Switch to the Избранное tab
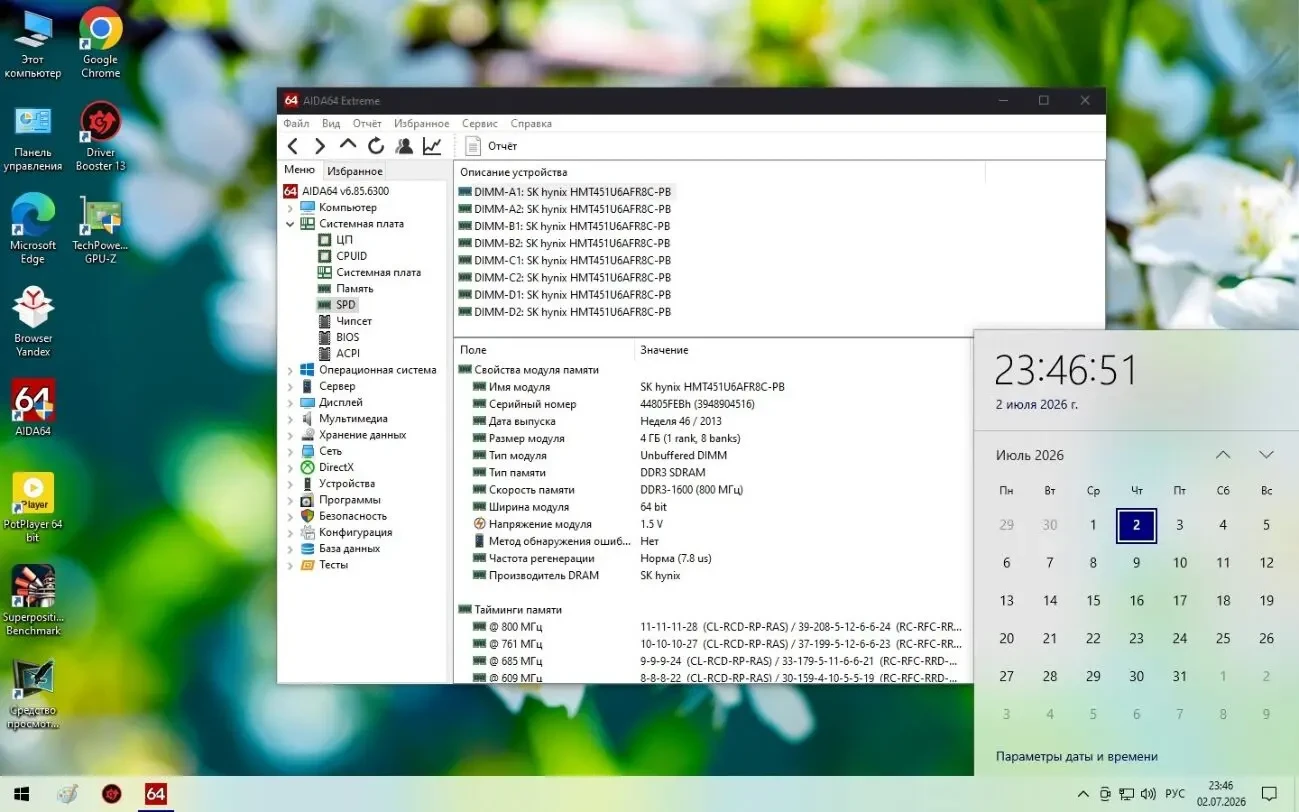1299x812 pixels. (355, 171)
